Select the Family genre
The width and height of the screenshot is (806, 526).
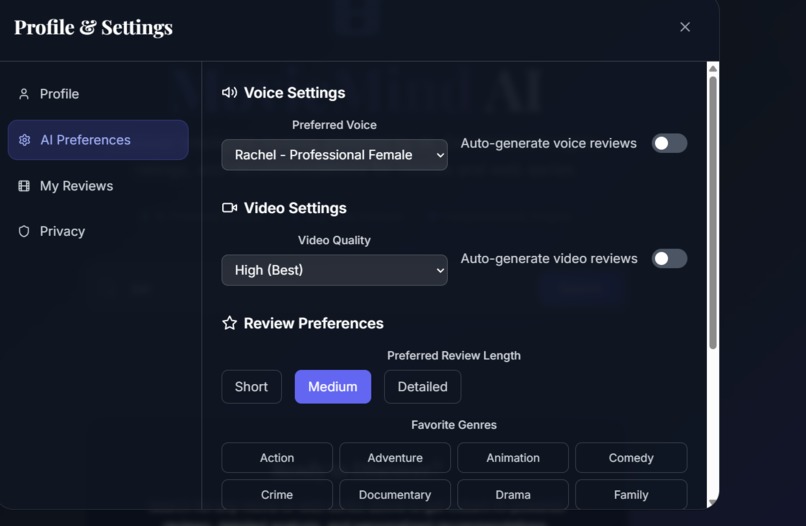[631, 495]
